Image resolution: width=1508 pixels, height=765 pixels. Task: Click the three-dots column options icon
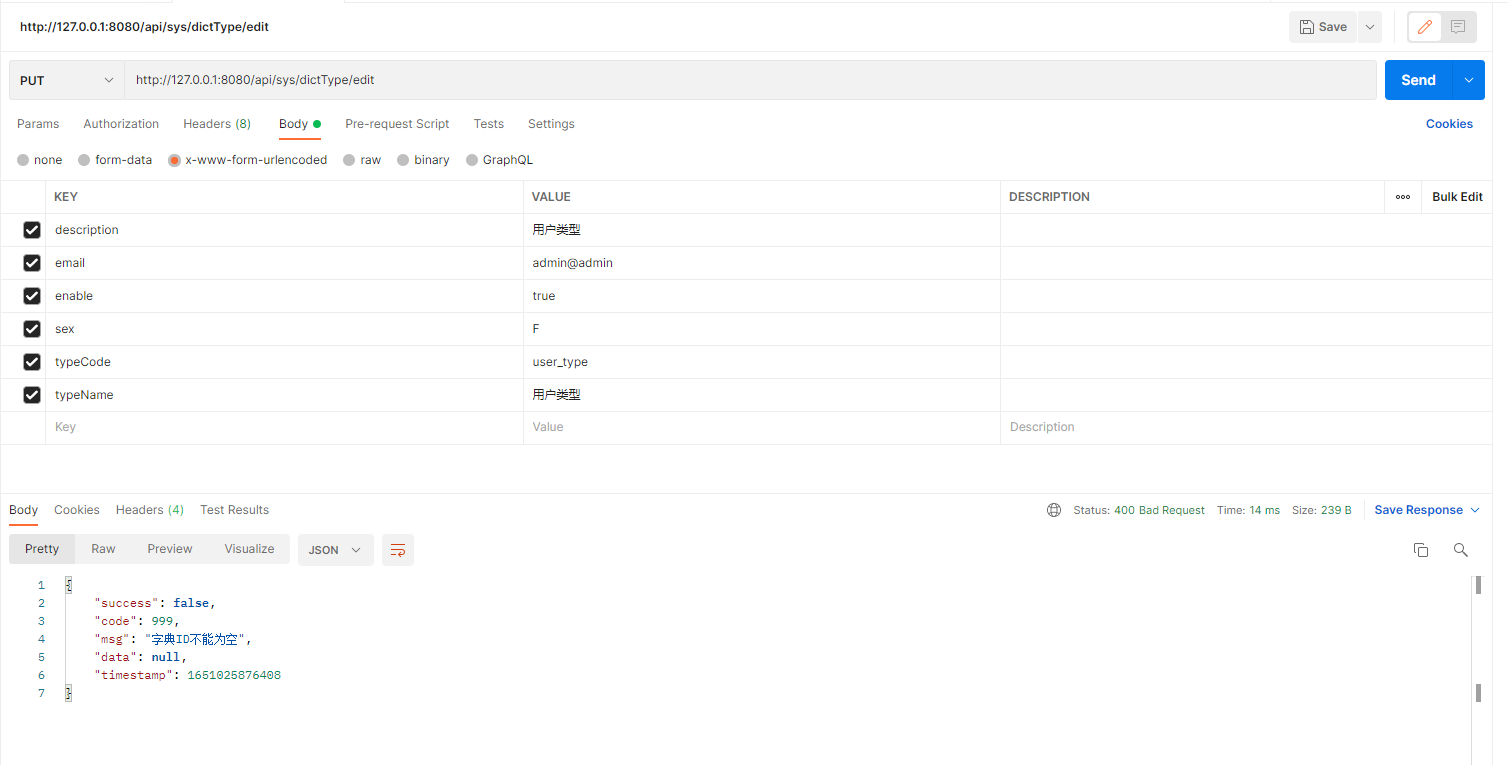pos(1403,197)
